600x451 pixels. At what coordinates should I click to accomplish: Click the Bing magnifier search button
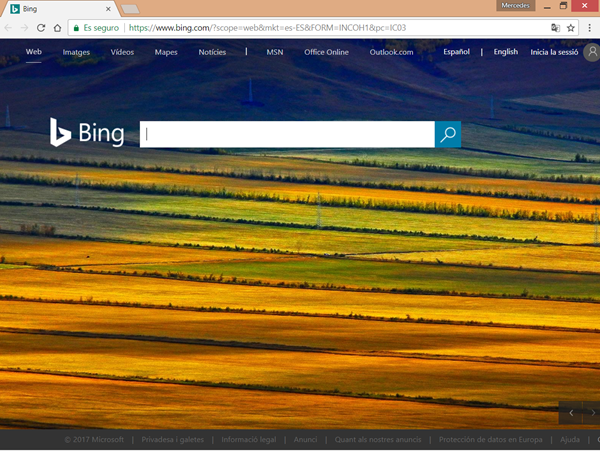tap(448, 134)
